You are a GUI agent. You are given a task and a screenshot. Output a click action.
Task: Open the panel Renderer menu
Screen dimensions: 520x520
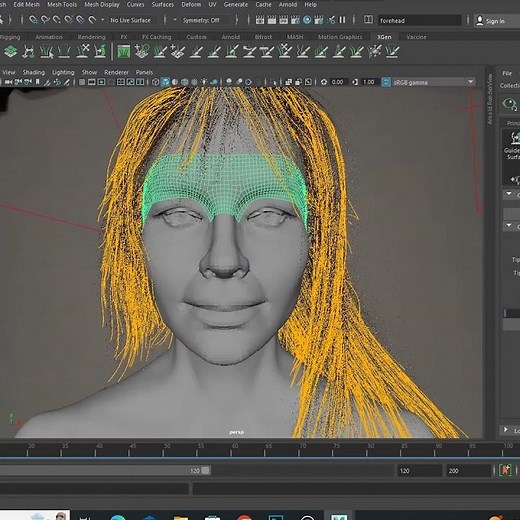pos(116,72)
